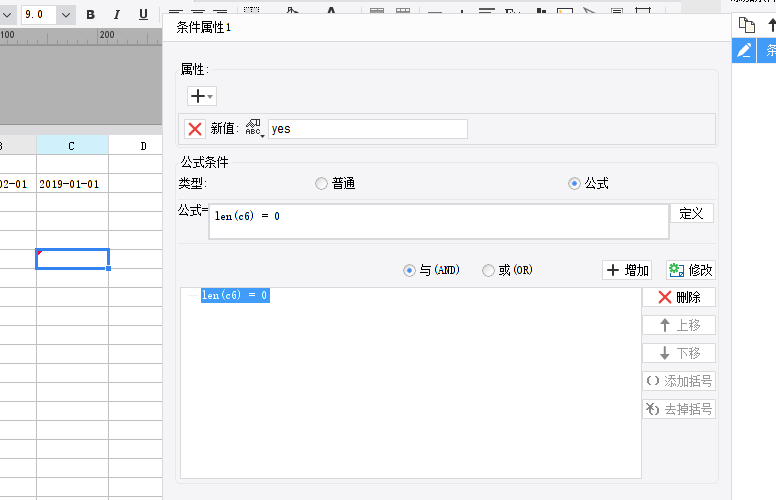Click the 新值 input field containing yes
This screenshot has width=776, height=500.
367,129
